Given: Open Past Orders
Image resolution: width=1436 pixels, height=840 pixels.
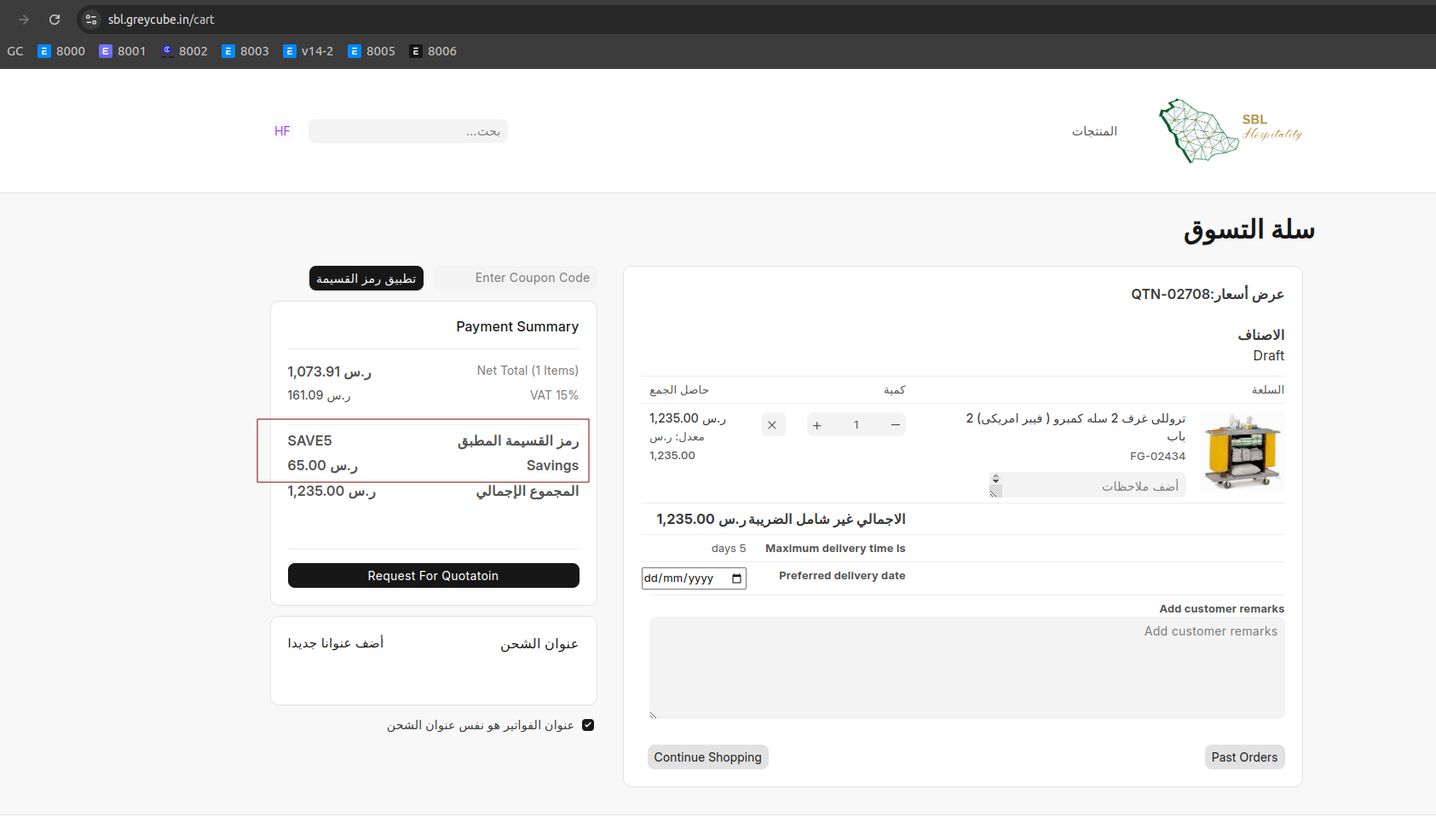Looking at the screenshot, I should 1244,757.
